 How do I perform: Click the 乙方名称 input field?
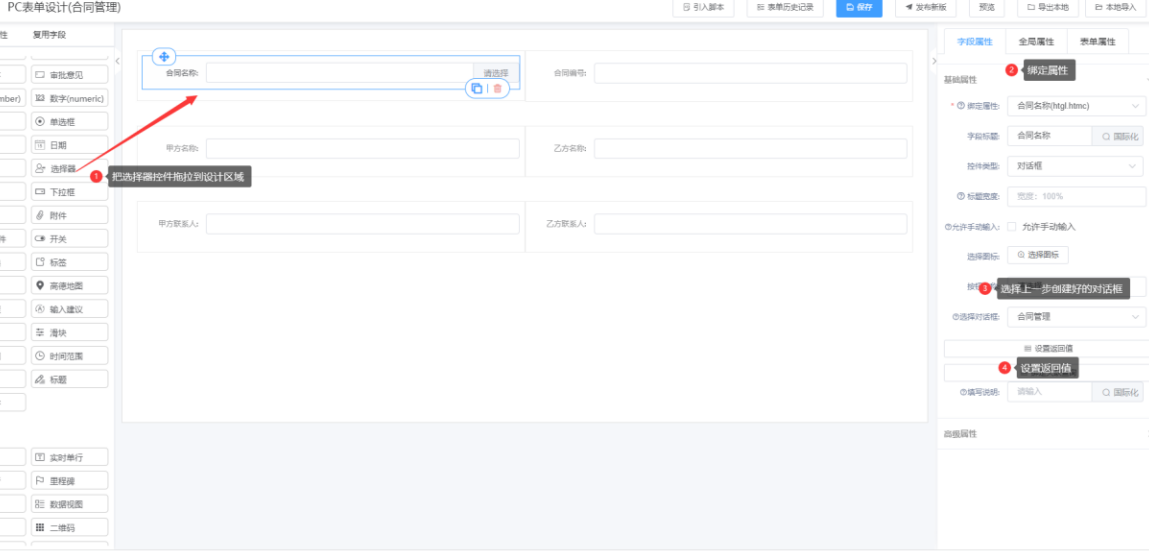tap(750, 149)
